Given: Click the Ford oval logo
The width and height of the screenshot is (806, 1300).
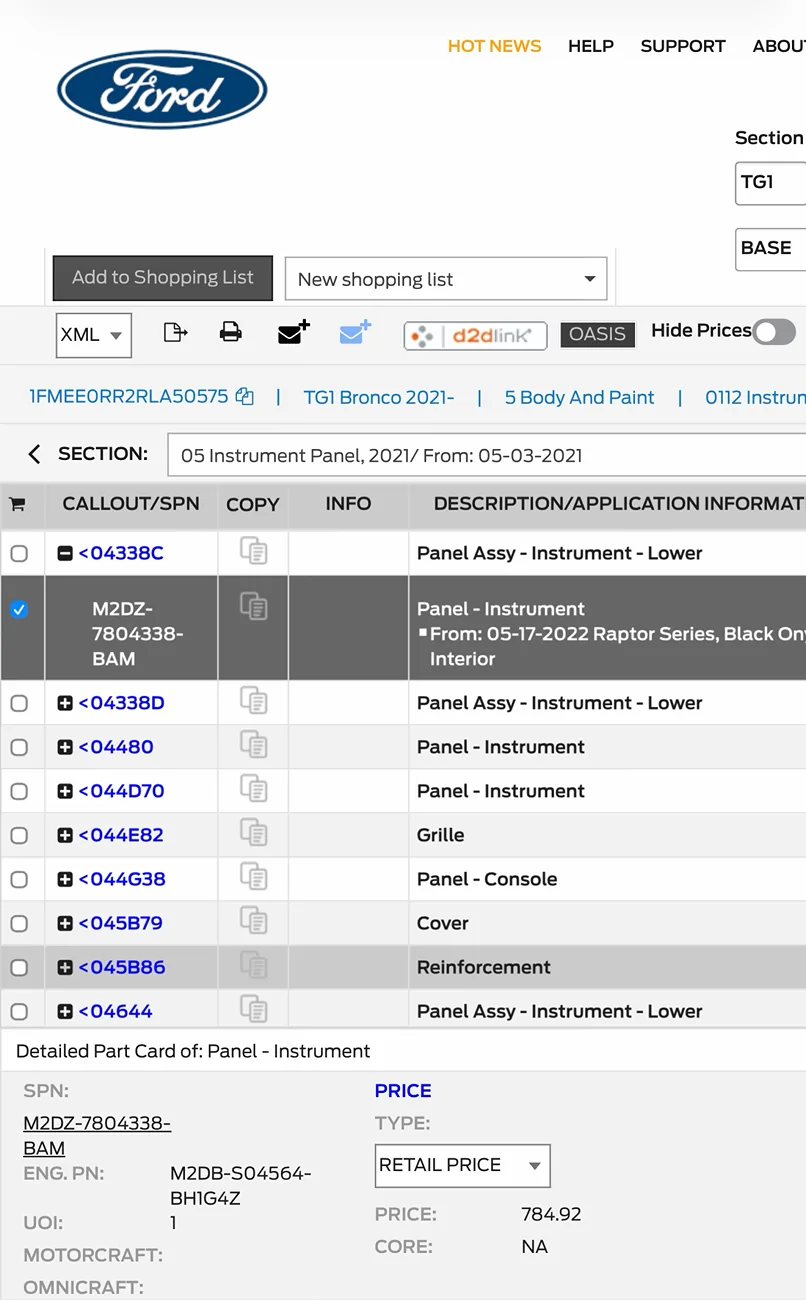Looking at the screenshot, I should click(162, 90).
